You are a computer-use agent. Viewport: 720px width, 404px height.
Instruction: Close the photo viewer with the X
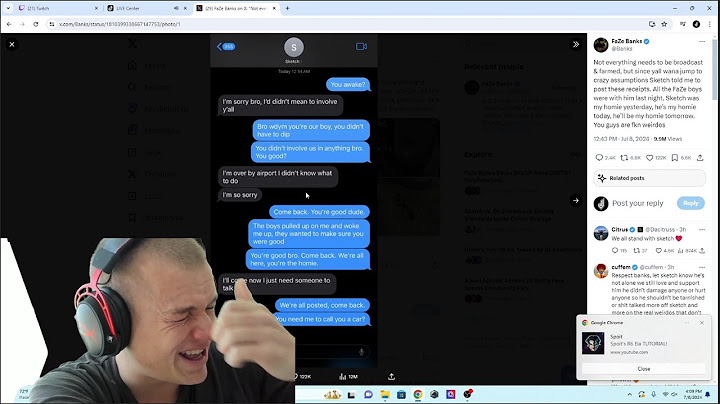pos(12,45)
